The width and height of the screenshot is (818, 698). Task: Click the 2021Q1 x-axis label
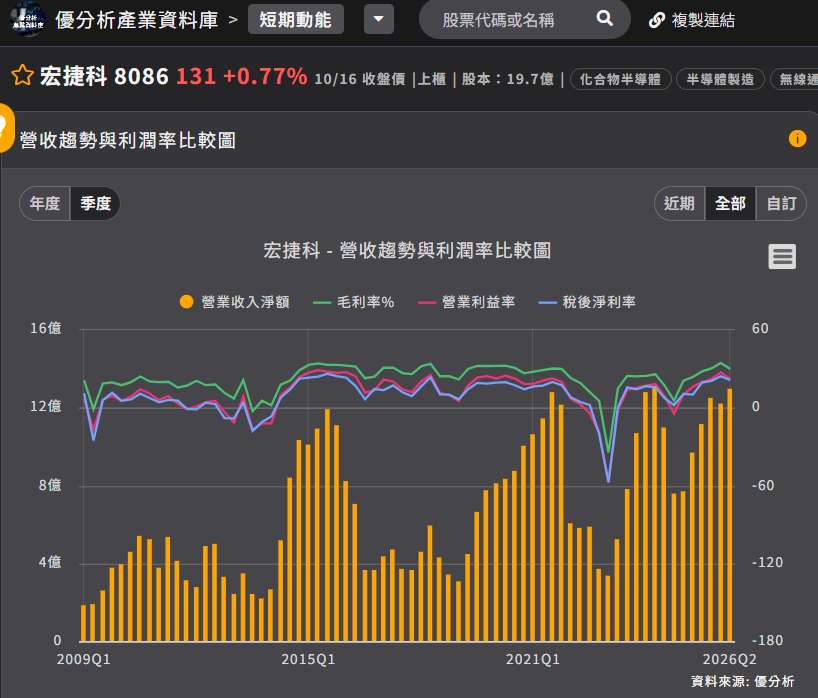click(x=533, y=659)
